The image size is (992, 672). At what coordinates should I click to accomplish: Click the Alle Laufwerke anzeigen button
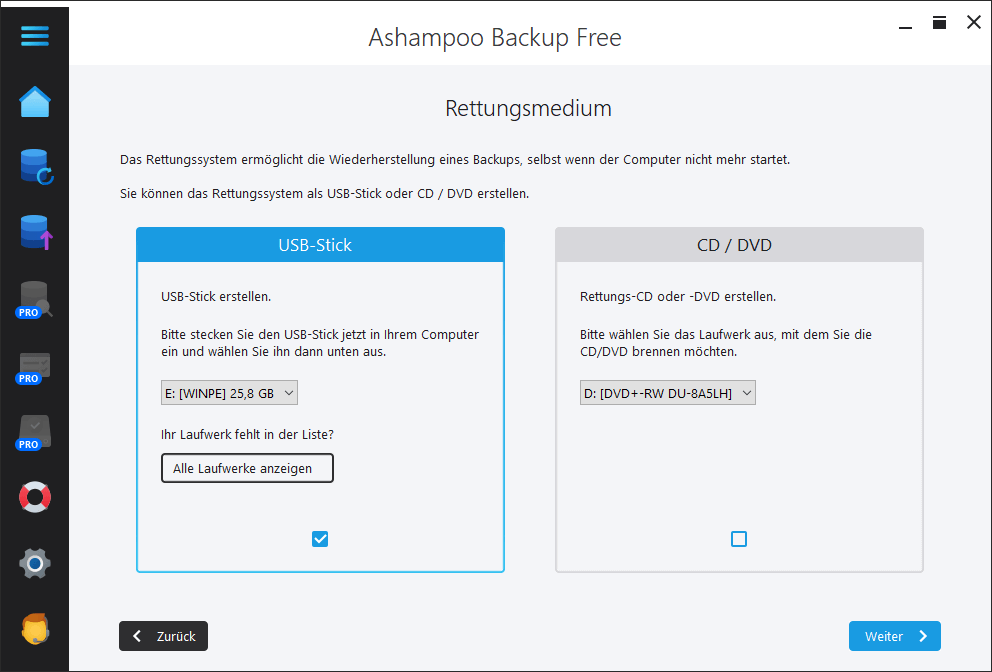pos(247,468)
